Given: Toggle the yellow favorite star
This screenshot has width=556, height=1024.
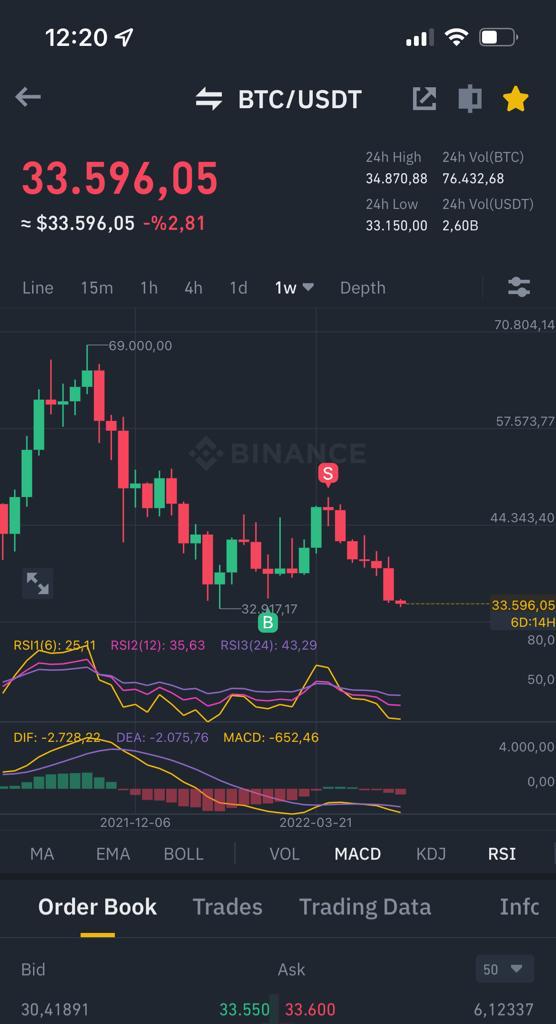Looking at the screenshot, I should click(x=515, y=99).
